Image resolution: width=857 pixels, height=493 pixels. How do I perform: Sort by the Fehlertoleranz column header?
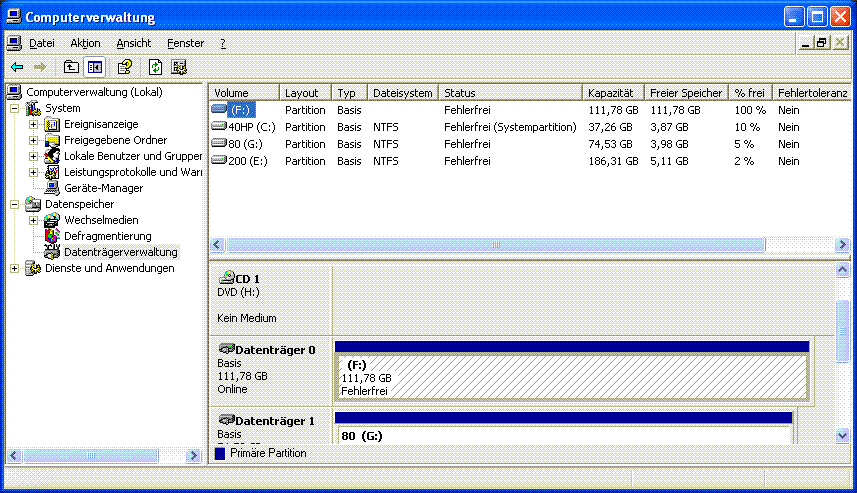[x=812, y=93]
